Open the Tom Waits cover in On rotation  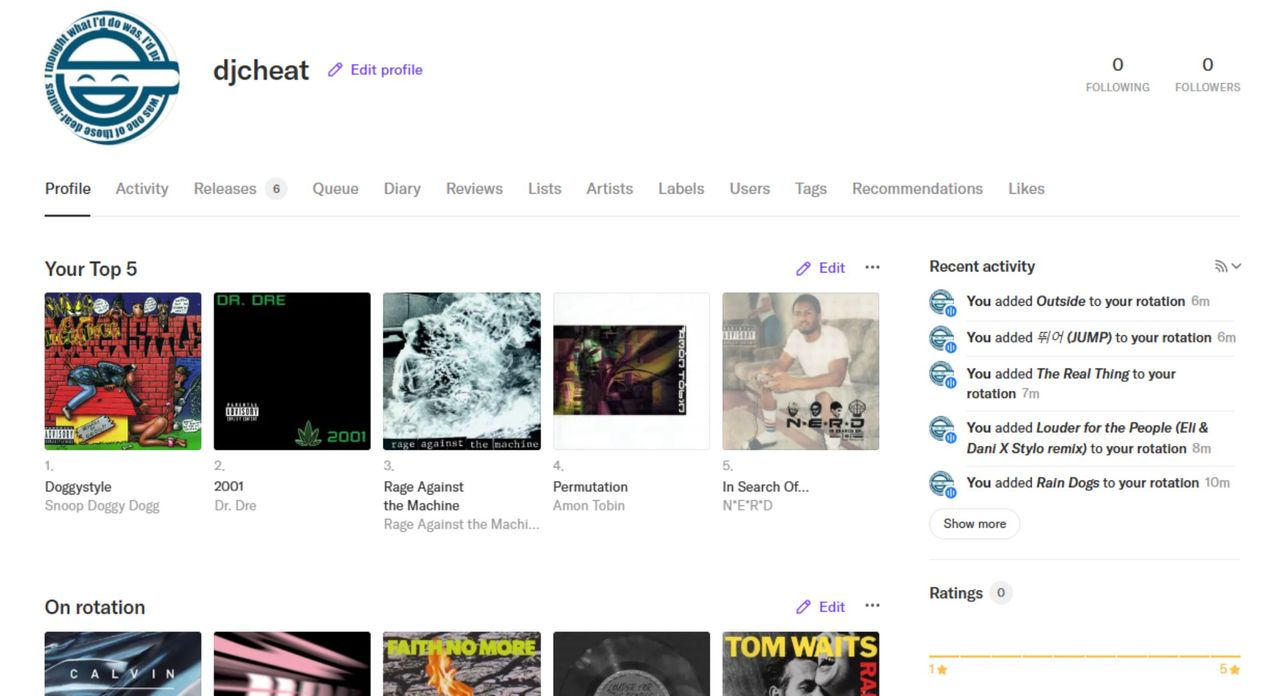801,663
